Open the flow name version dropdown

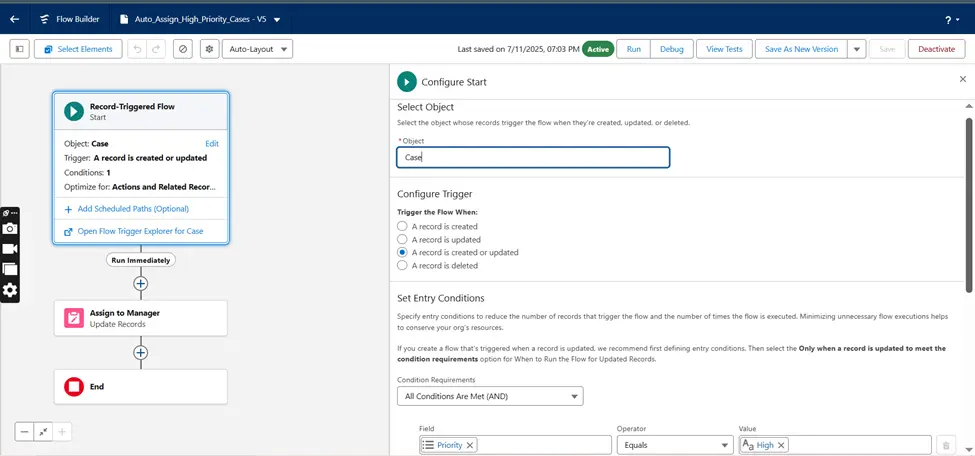tap(277, 19)
